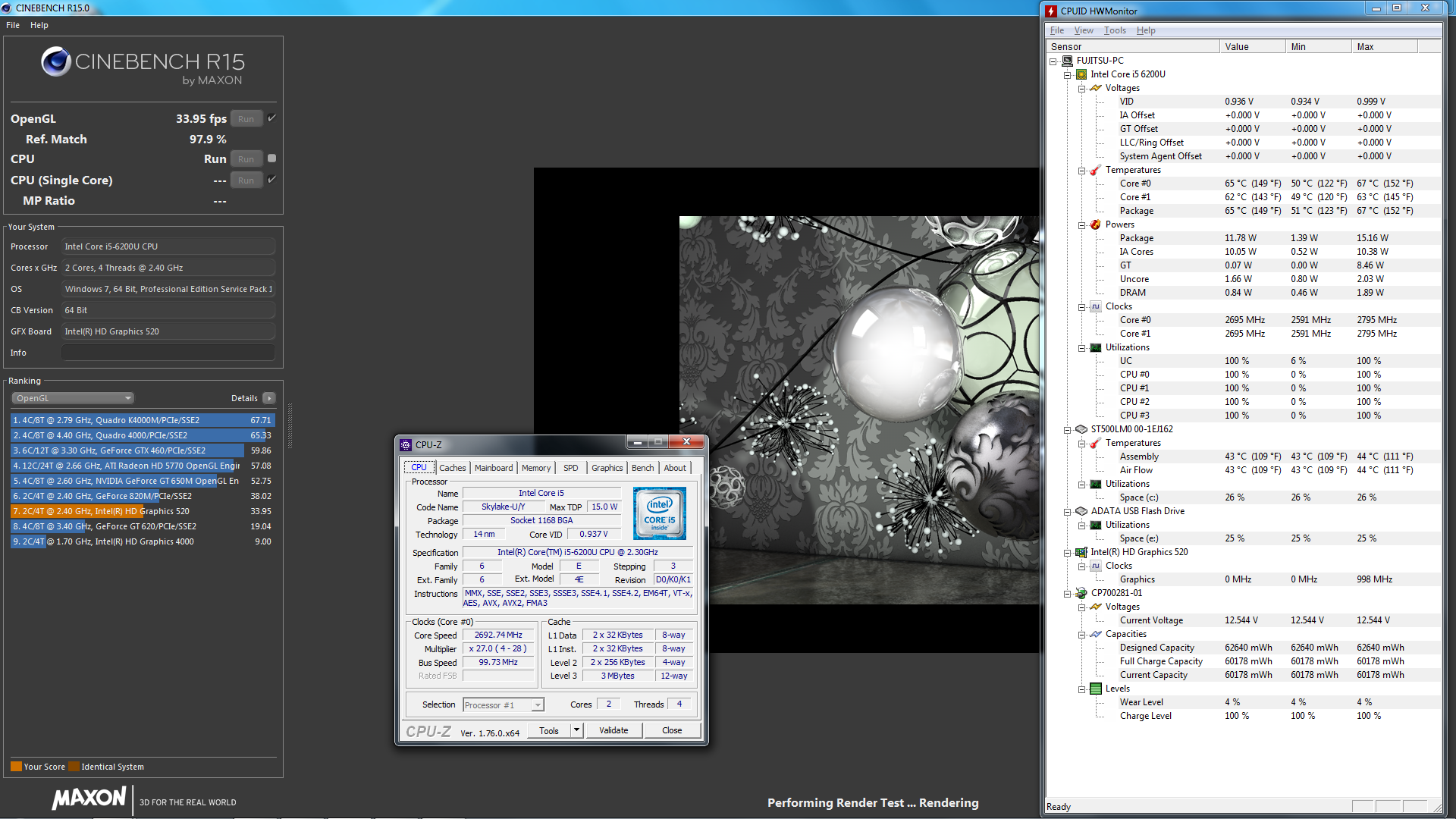1456x819 pixels.
Task: Collapse the Powers branch
Action: point(1081,225)
